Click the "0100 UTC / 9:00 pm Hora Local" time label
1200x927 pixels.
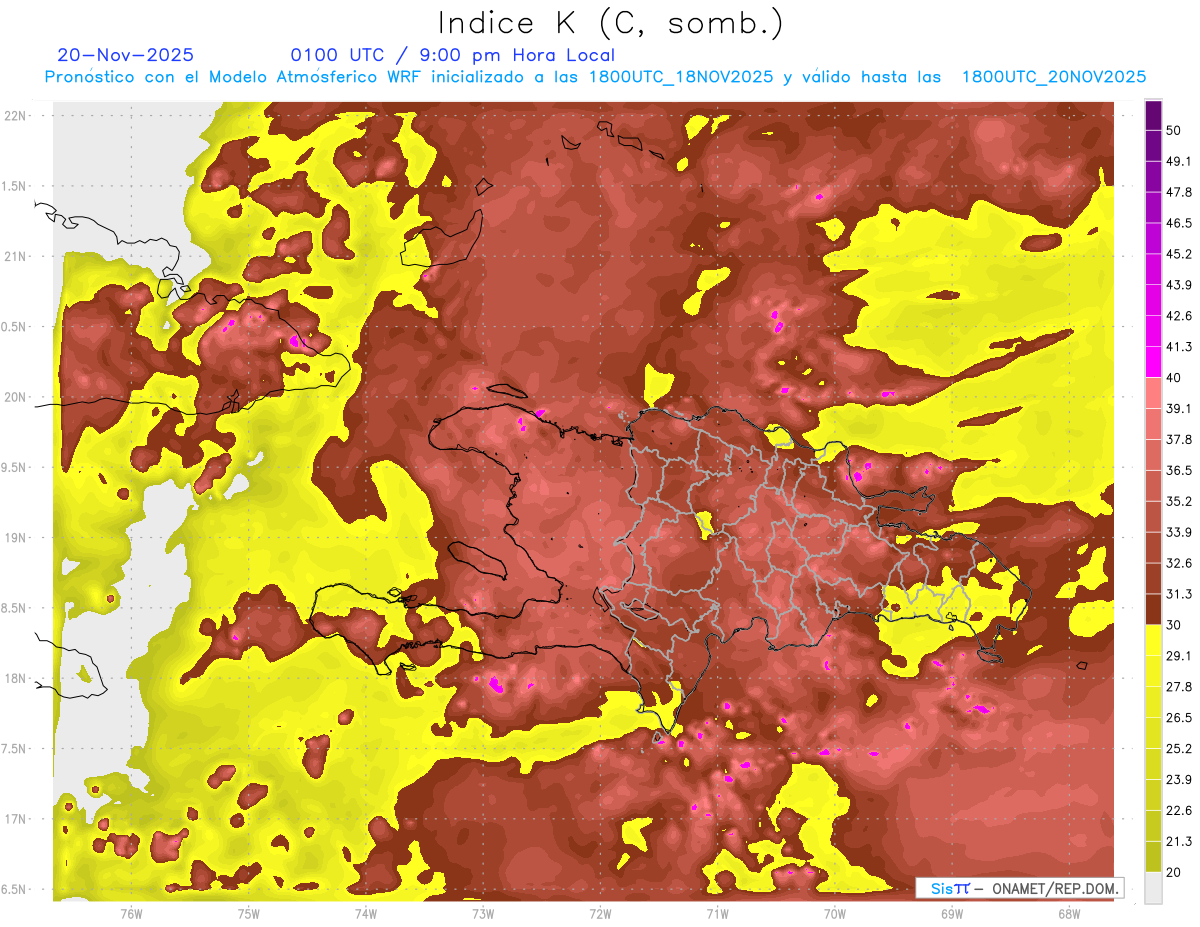(453, 55)
